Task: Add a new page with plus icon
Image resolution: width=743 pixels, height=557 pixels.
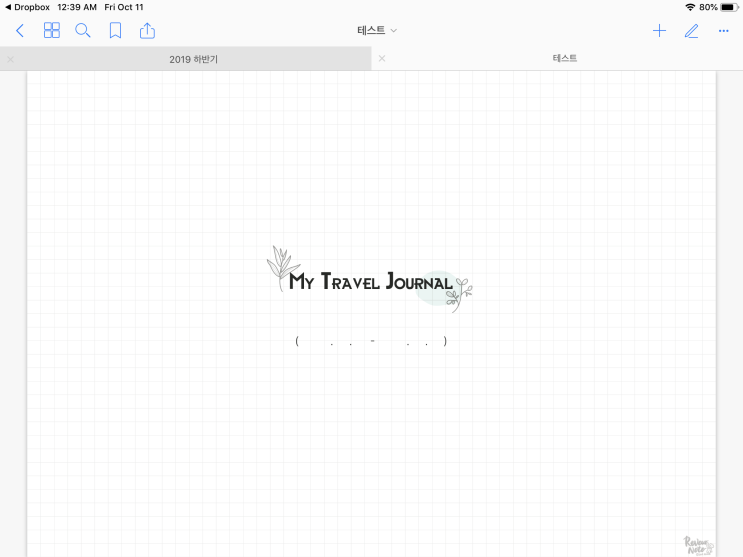Action: [659, 31]
